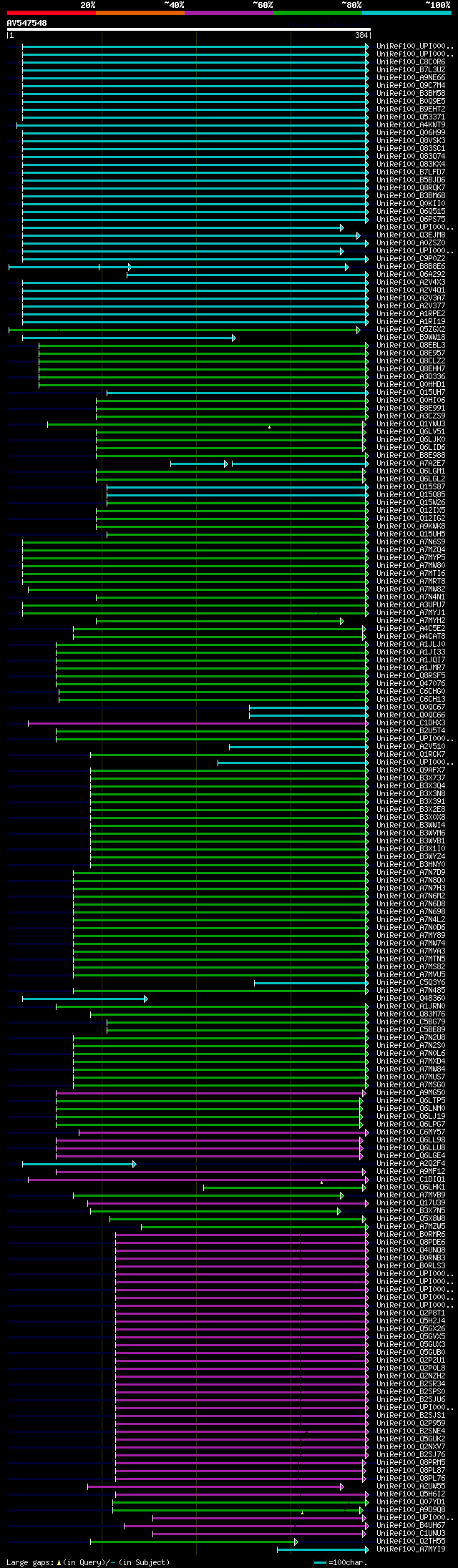This screenshot has width=458, height=1568.
Task: Select the UniRef100_Q8RSF5 label
Action: pos(411,676)
